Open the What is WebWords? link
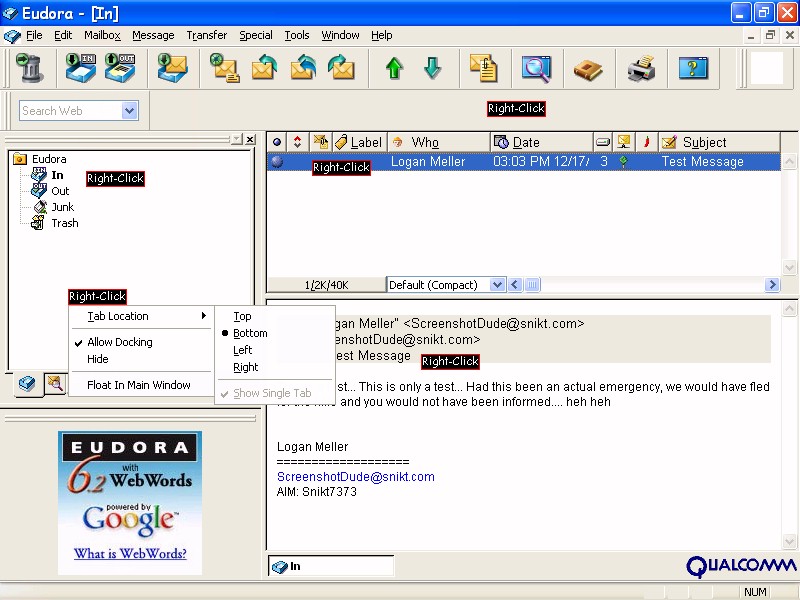The height and width of the screenshot is (600, 800). pos(130,554)
